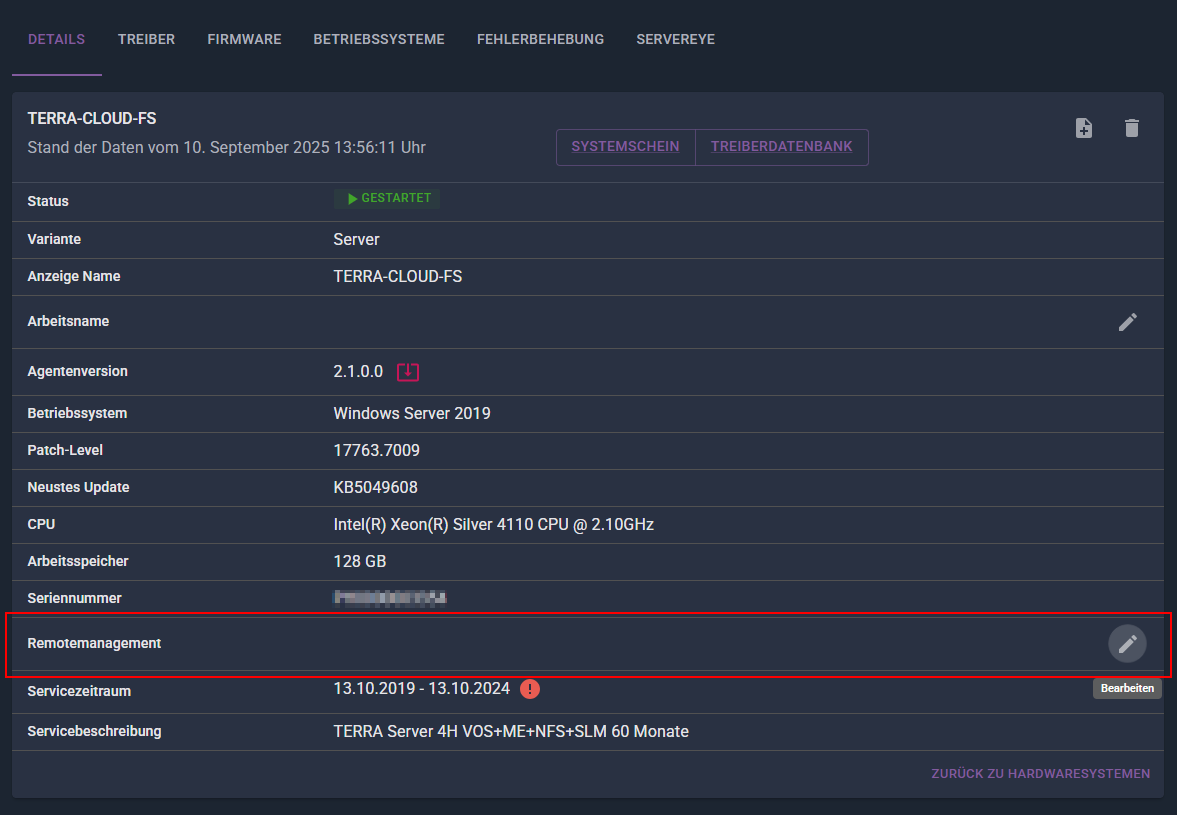1177x815 pixels.
Task: Click the add document icon
Action: (1084, 128)
